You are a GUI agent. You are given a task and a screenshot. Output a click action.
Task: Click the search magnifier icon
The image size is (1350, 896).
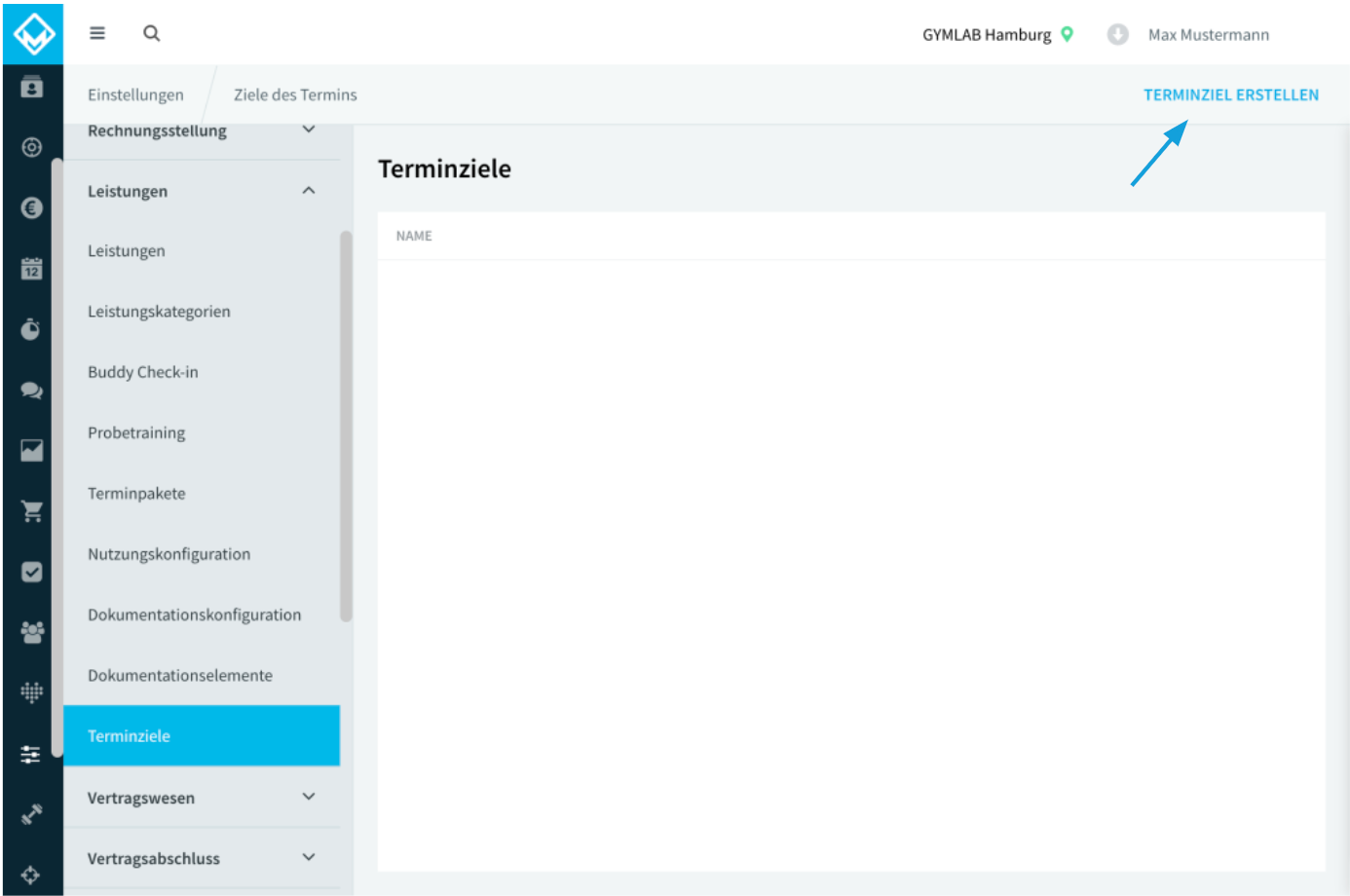pos(152,33)
